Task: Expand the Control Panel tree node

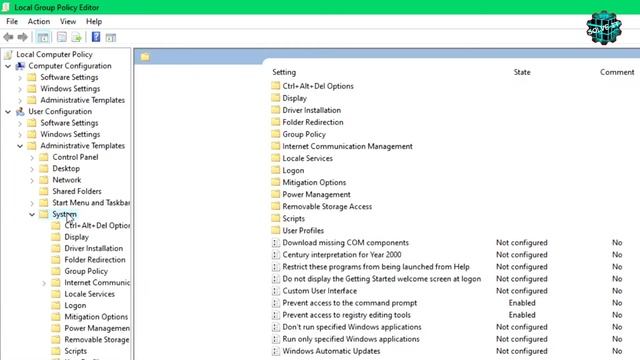Action: [32, 157]
